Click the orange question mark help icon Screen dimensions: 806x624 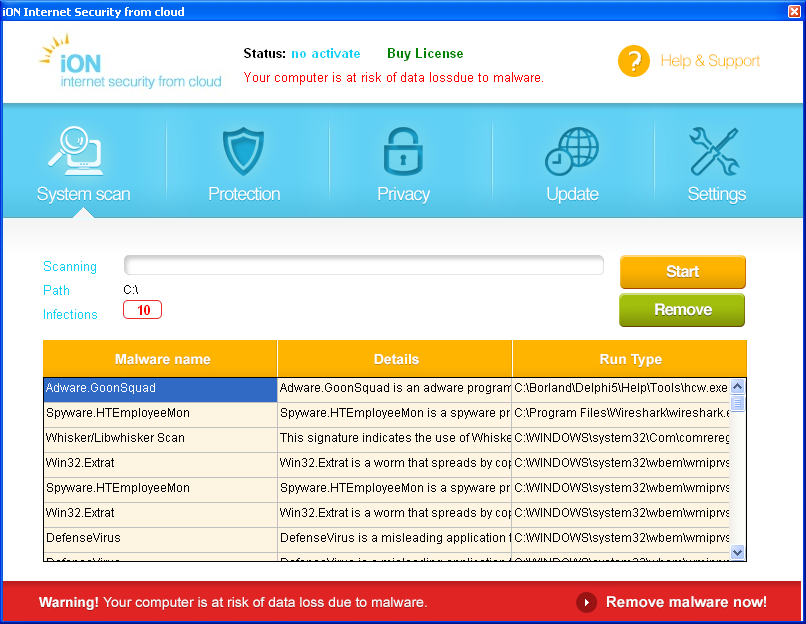point(634,61)
